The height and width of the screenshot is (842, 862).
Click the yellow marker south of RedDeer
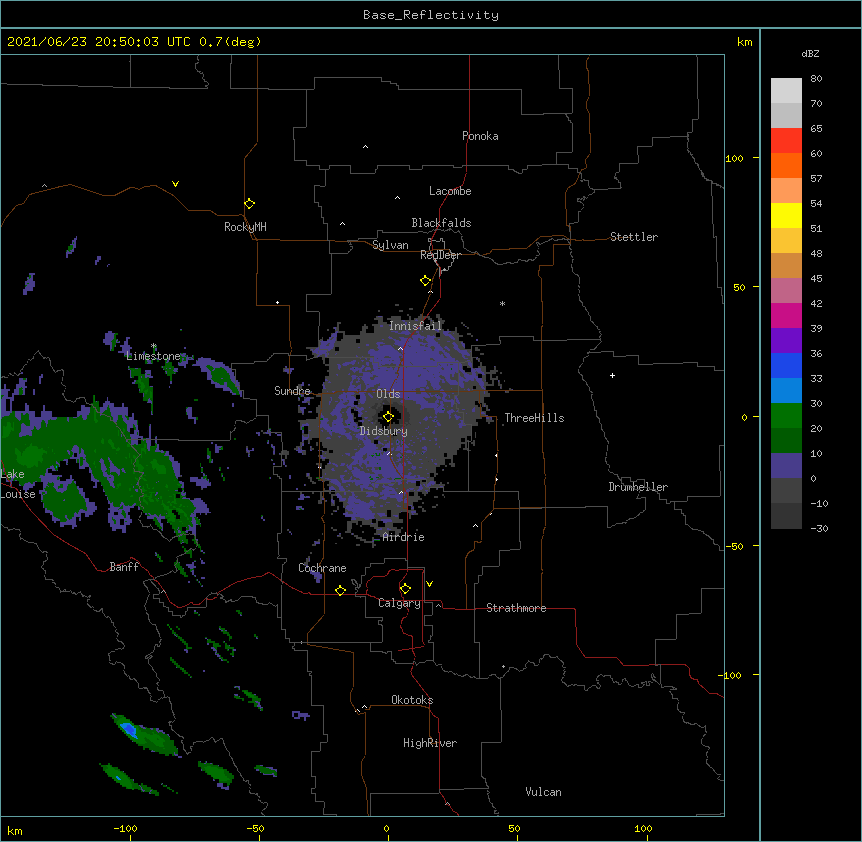pyautogui.click(x=426, y=281)
